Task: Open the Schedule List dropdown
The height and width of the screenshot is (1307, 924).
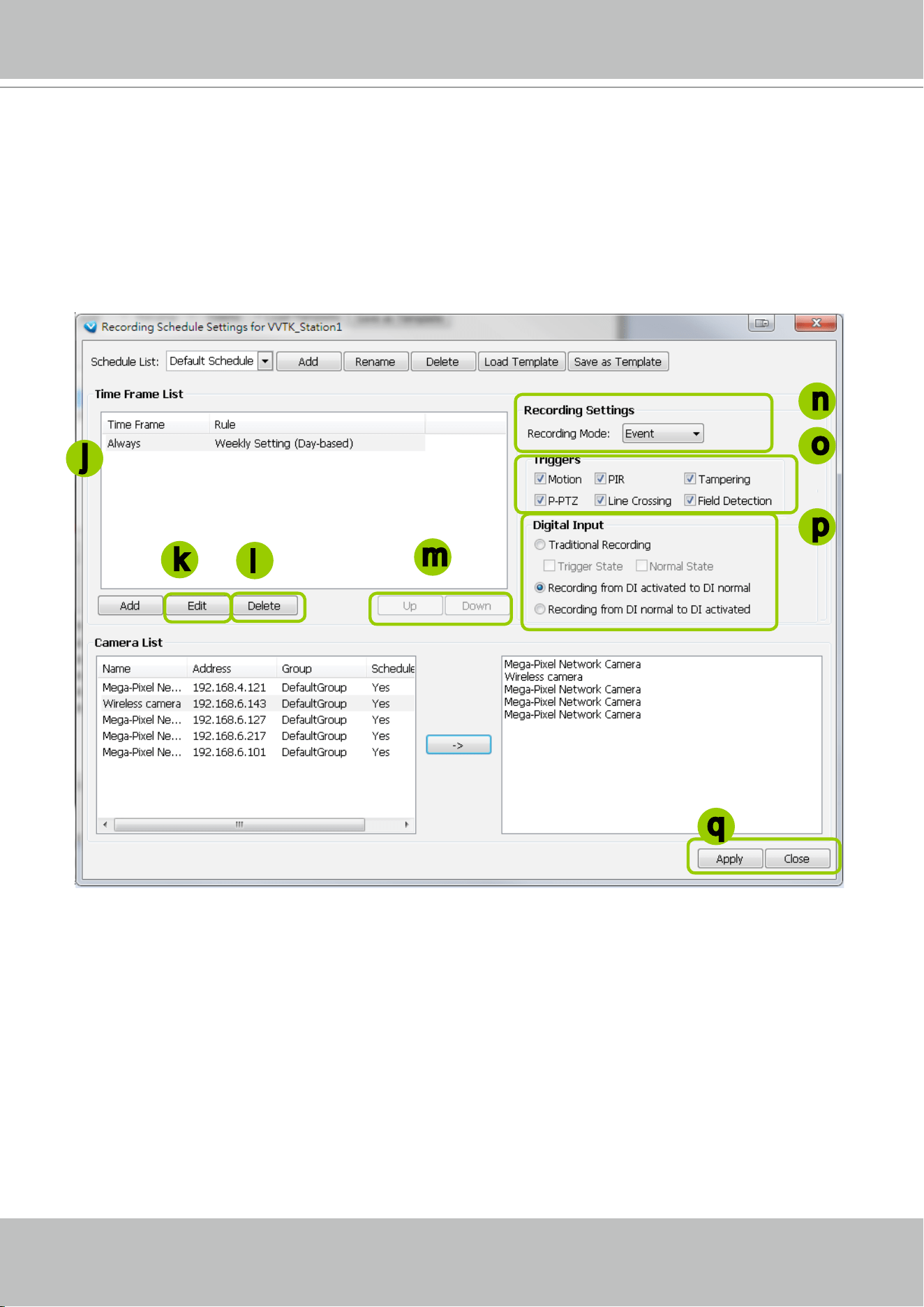Action: (265, 361)
